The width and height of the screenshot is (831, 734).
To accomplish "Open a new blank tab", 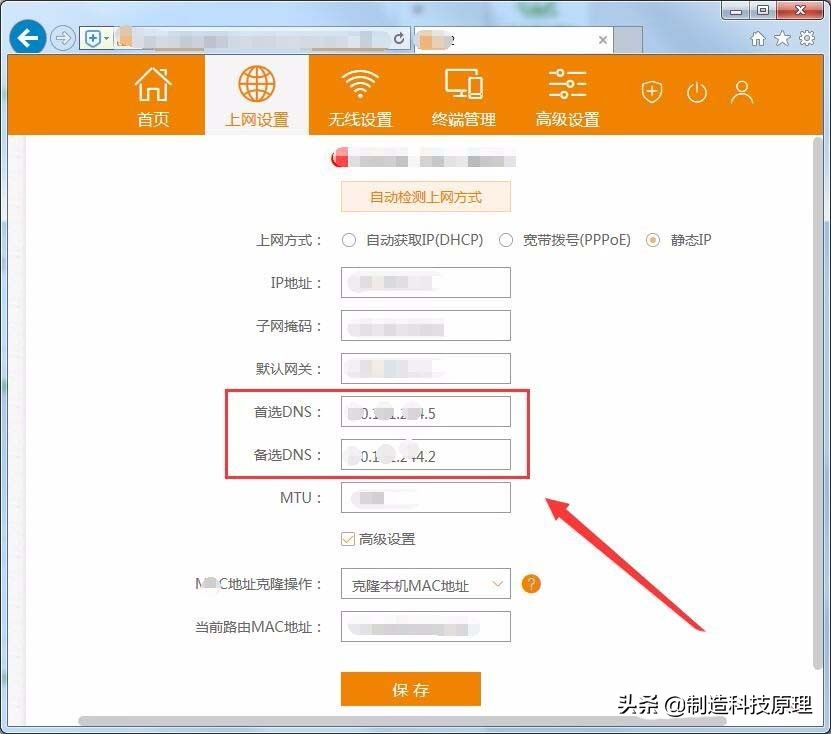I will (629, 40).
